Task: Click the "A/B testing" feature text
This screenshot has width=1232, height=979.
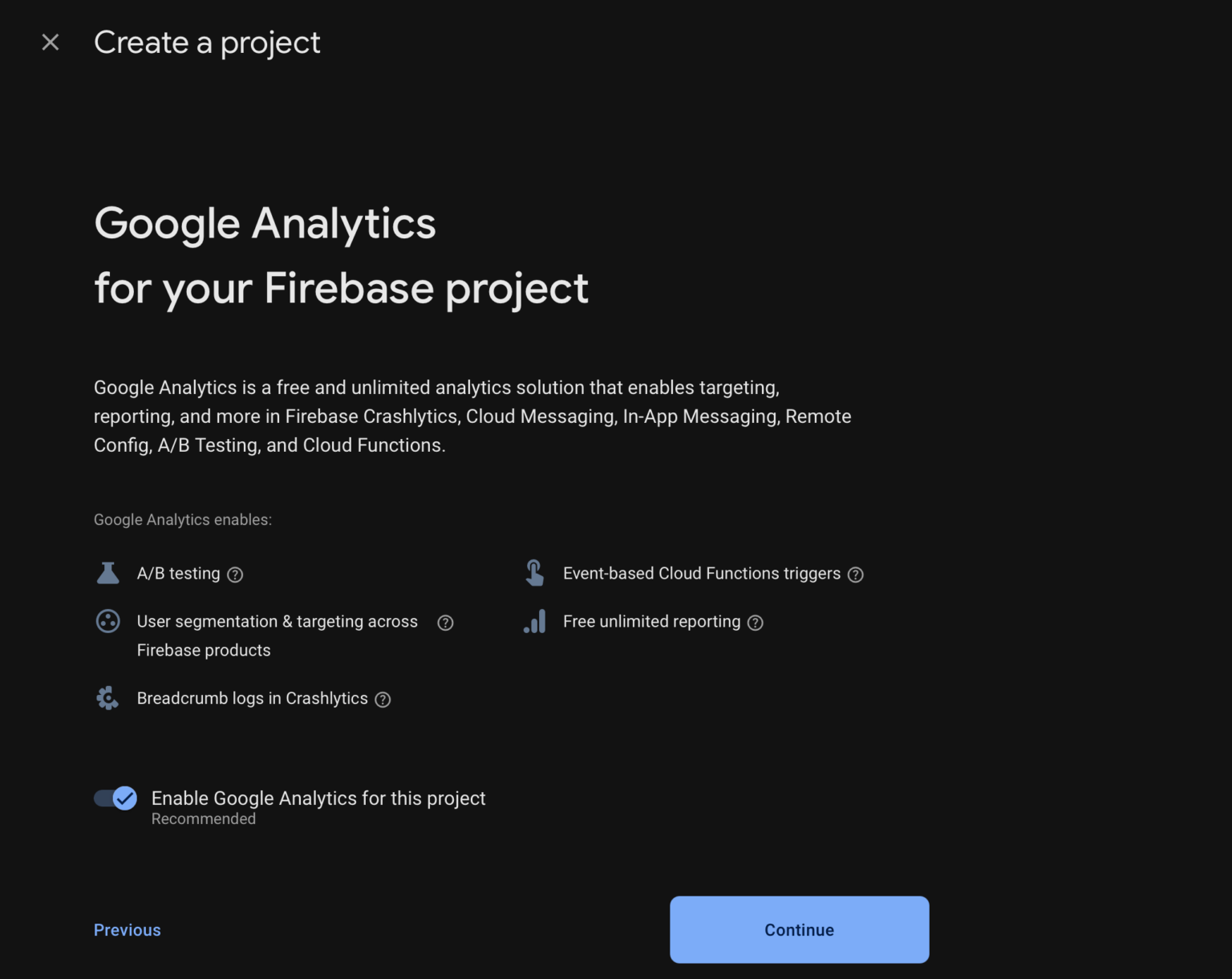Action: point(178,573)
